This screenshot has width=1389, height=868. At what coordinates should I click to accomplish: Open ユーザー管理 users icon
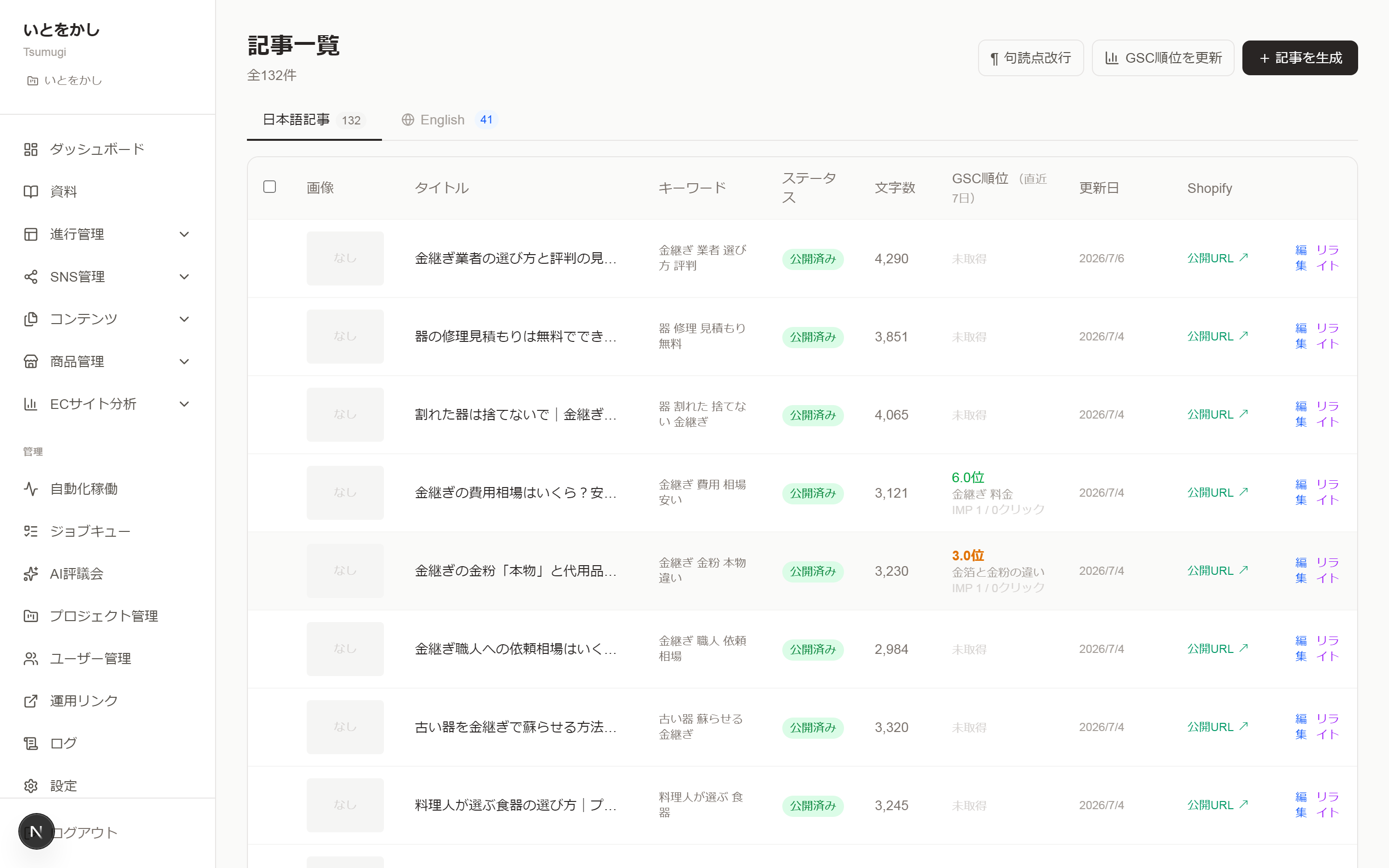[x=31, y=658]
